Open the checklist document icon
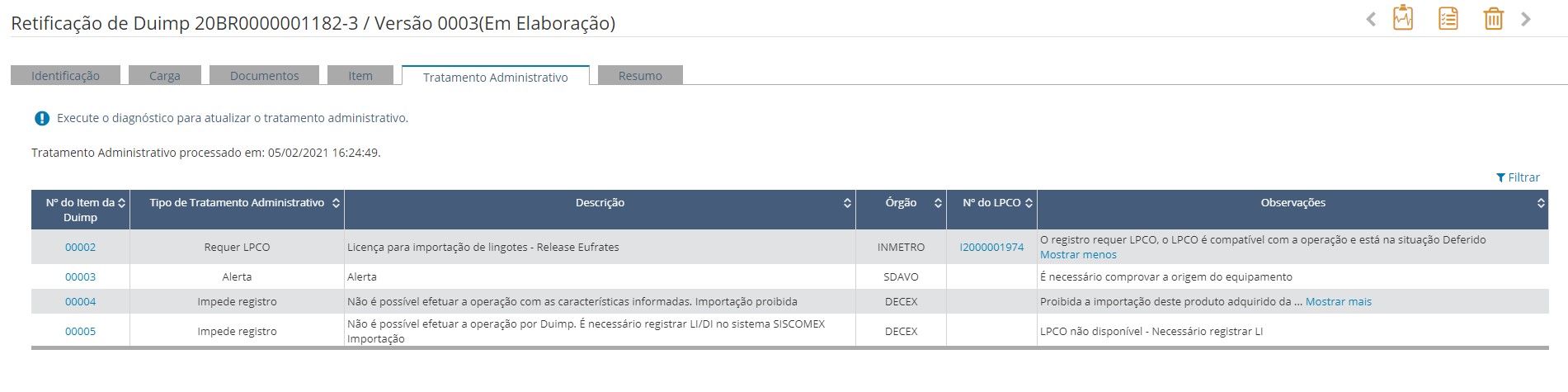1568x392 pixels. 1448,18
